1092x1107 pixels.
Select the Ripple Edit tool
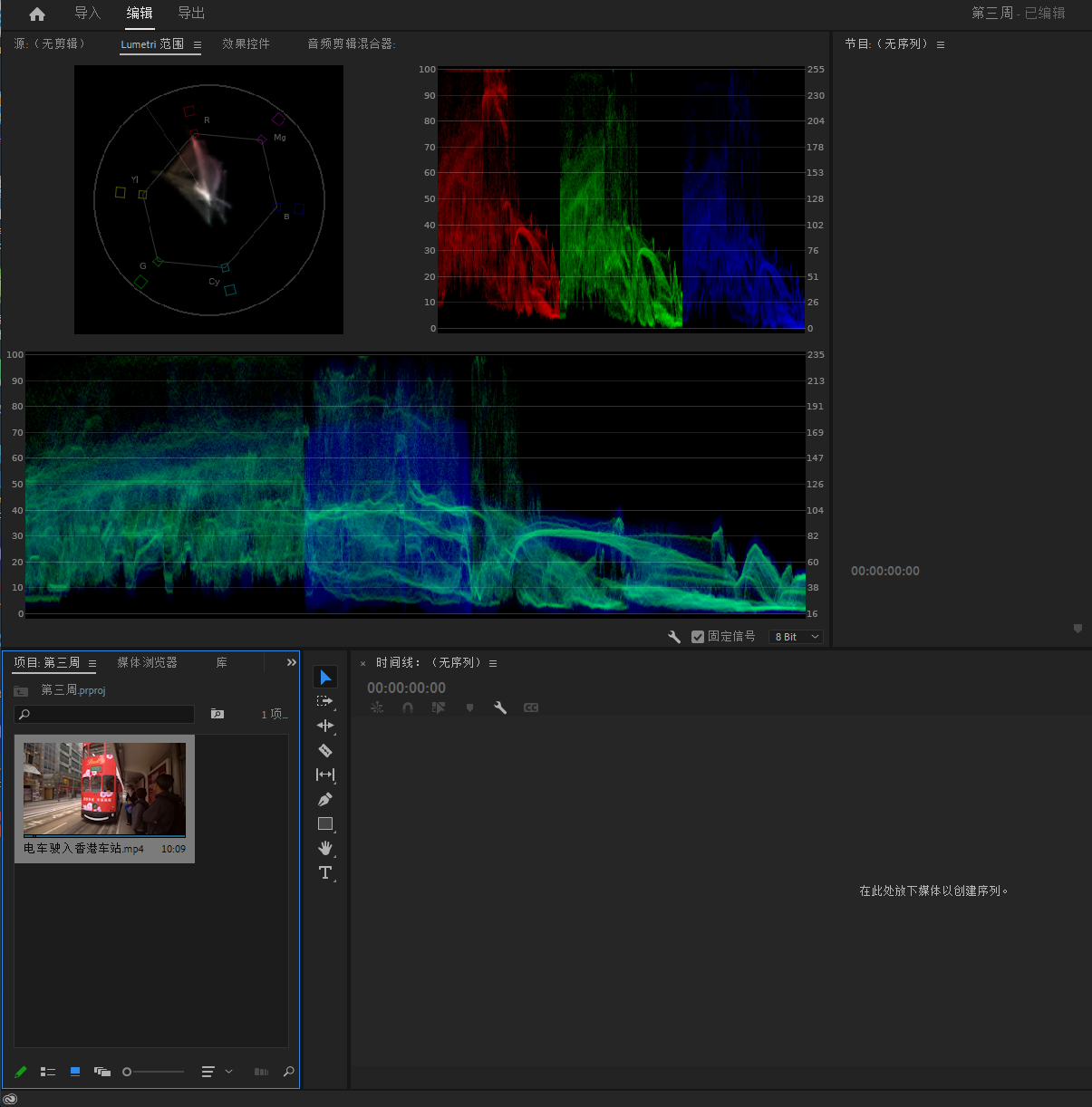(325, 726)
